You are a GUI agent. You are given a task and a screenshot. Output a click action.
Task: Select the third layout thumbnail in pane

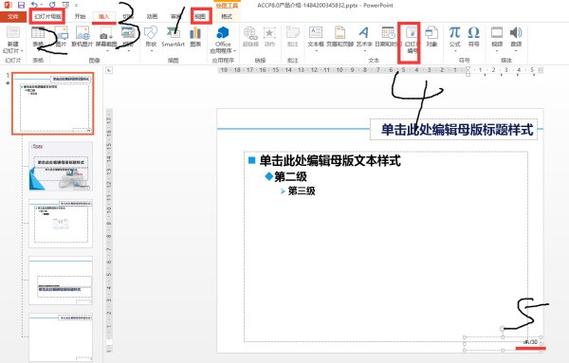coord(61,223)
